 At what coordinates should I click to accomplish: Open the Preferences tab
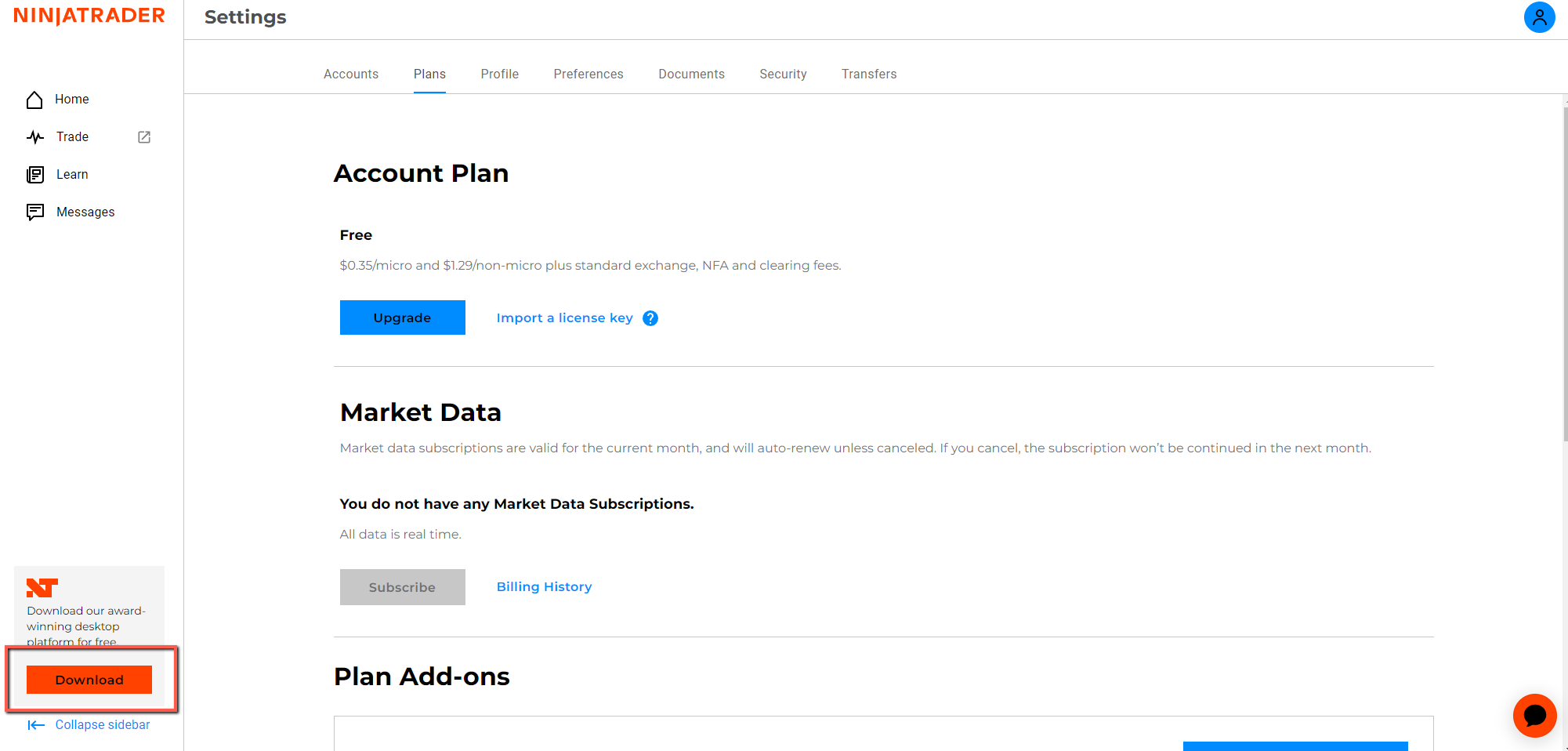tap(588, 74)
